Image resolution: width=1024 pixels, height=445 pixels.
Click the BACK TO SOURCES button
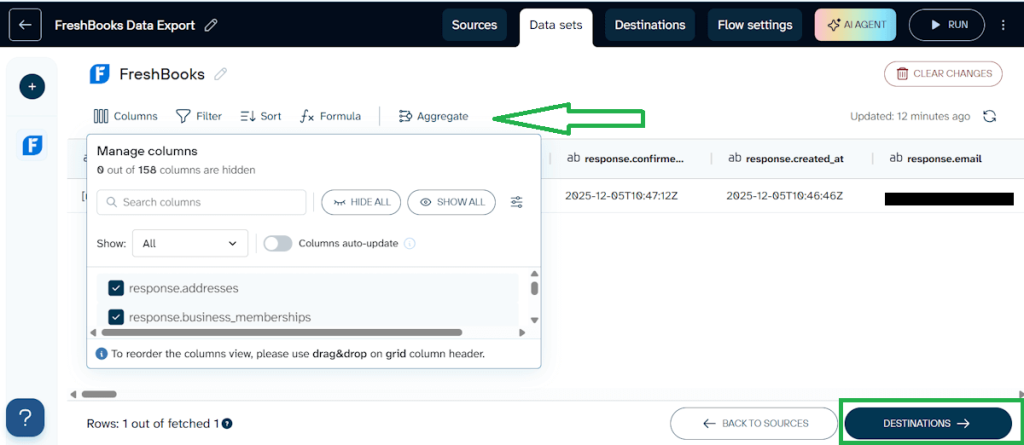click(x=754, y=423)
